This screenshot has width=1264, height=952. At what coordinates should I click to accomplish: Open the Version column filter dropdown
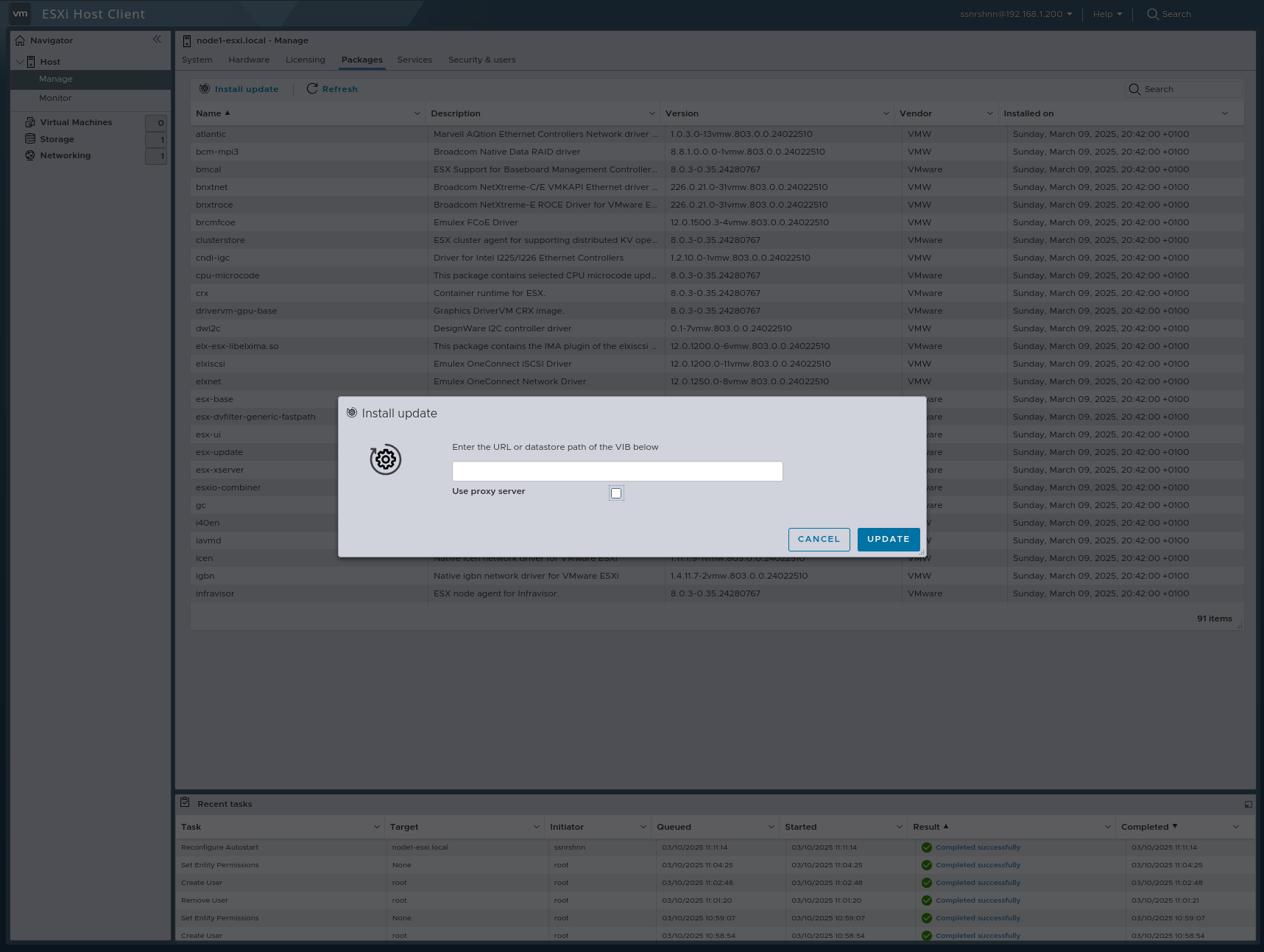pos(885,113)
